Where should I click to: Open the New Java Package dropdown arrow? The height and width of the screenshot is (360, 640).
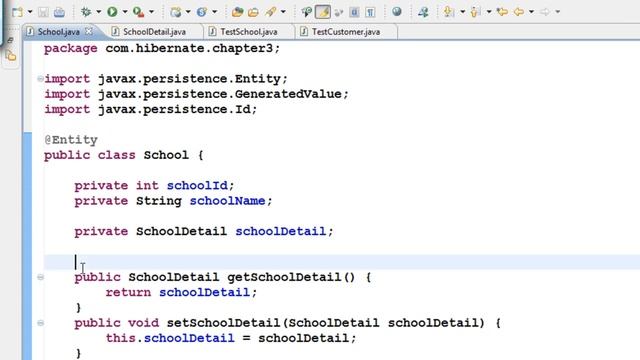tap(188, 12)
